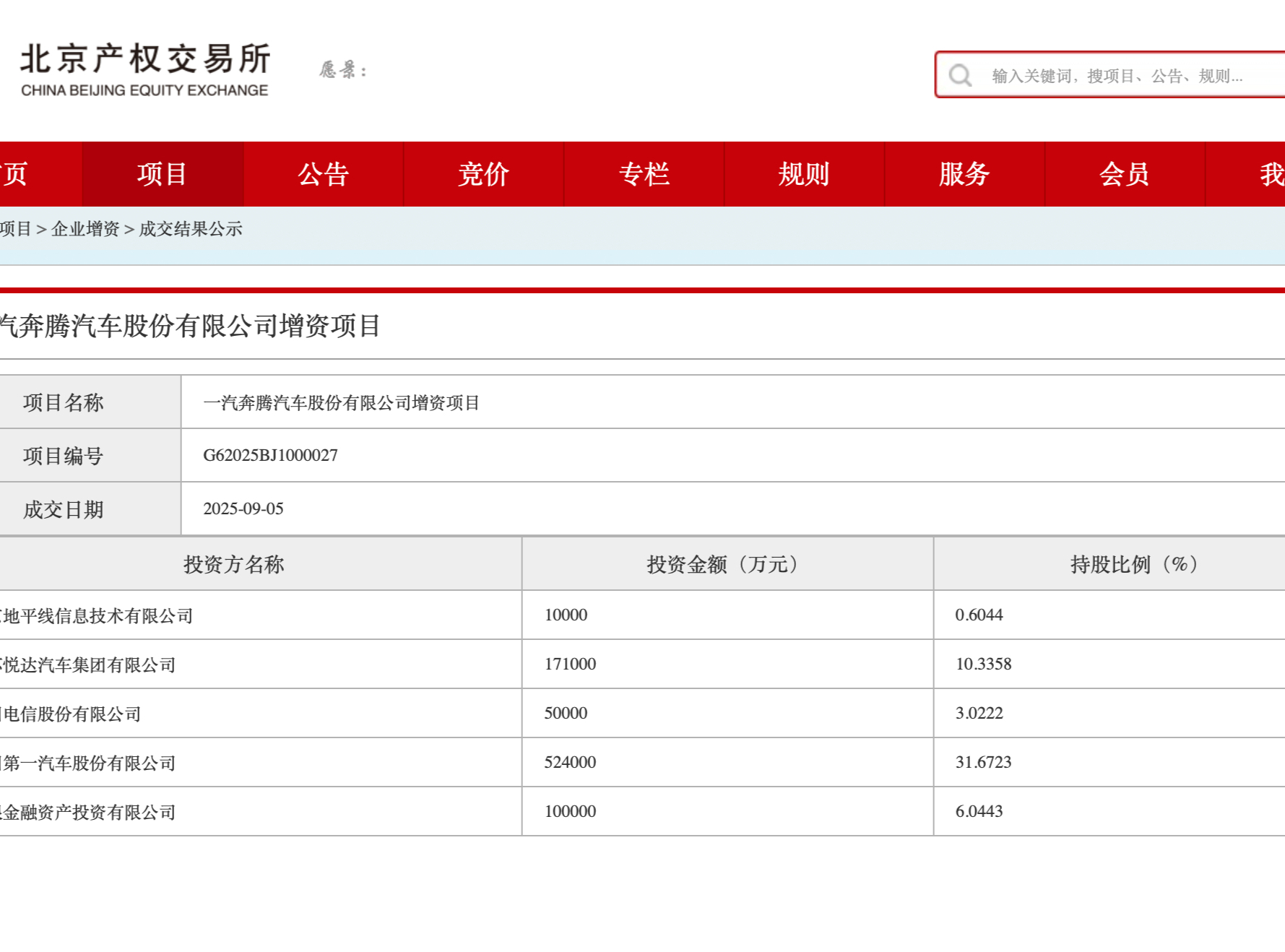Viewport: 1285px width, 952px height.
Task: Select the 悦达汽车集团有限公司 investor row
Action: pos(89,665)
